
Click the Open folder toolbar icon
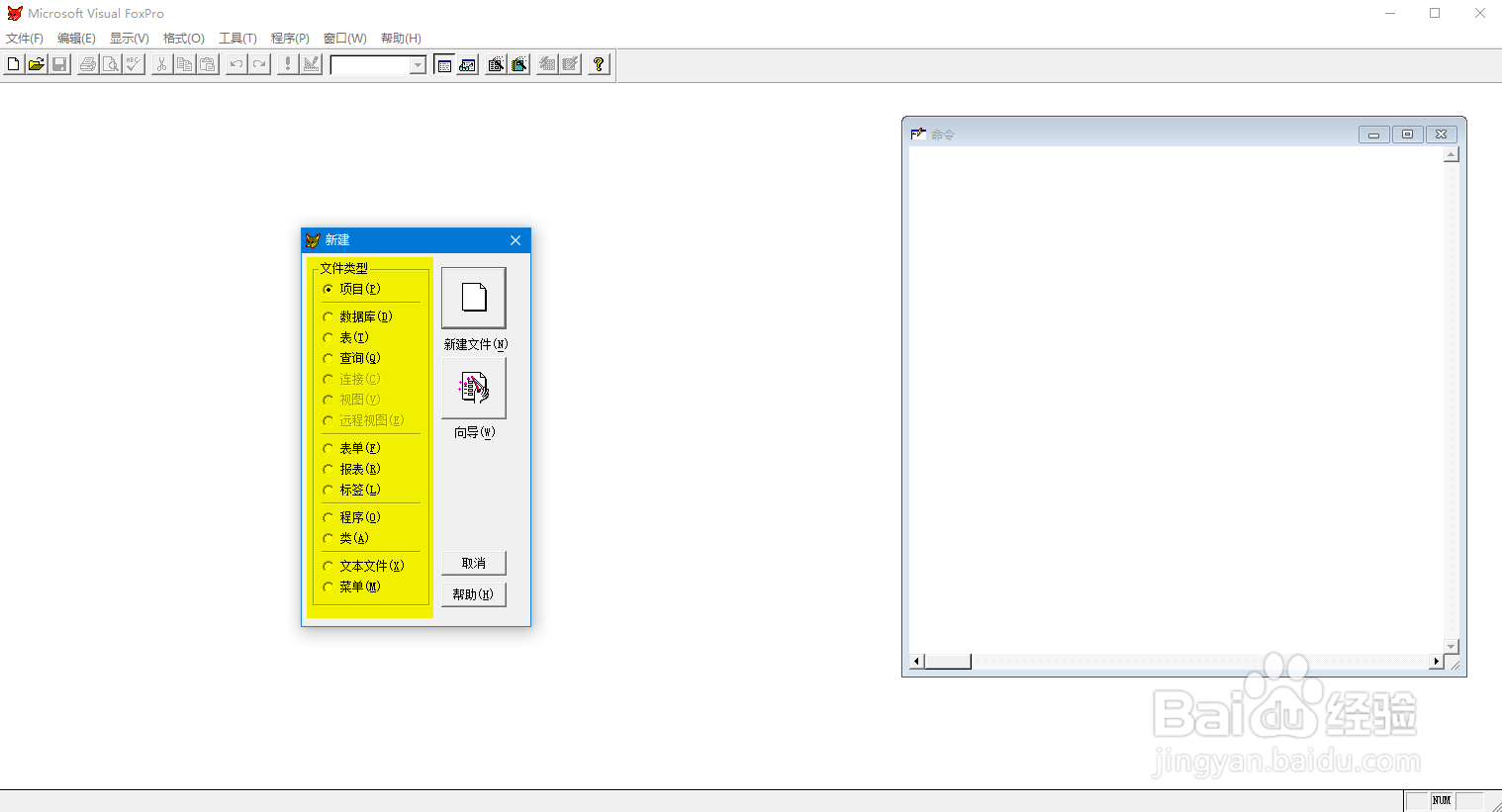pos(36,64)
